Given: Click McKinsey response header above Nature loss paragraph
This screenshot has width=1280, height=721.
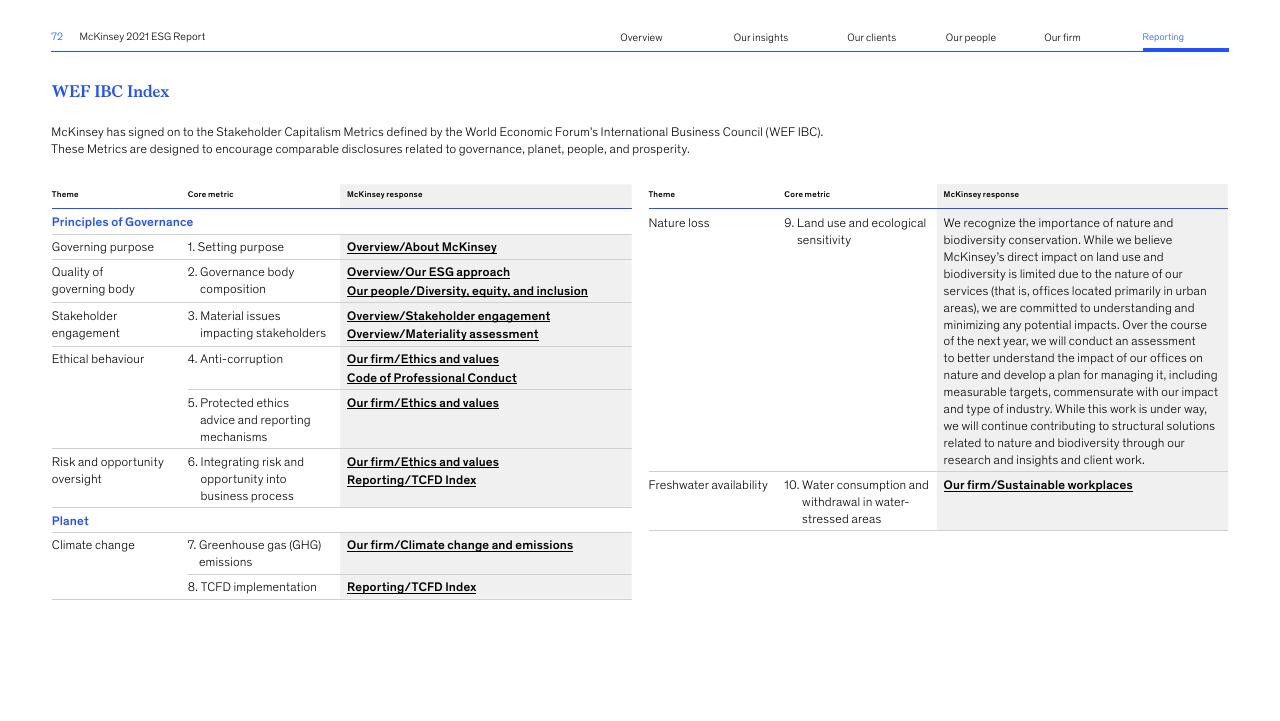Looking at the screenshot, I should coord(981,194).
